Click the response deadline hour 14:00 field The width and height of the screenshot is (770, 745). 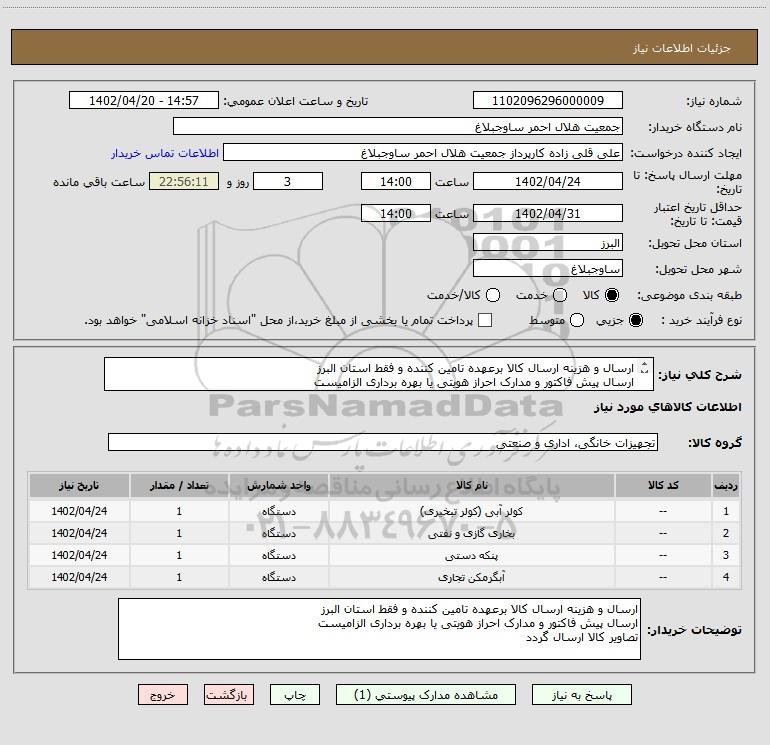pos(396,181)
